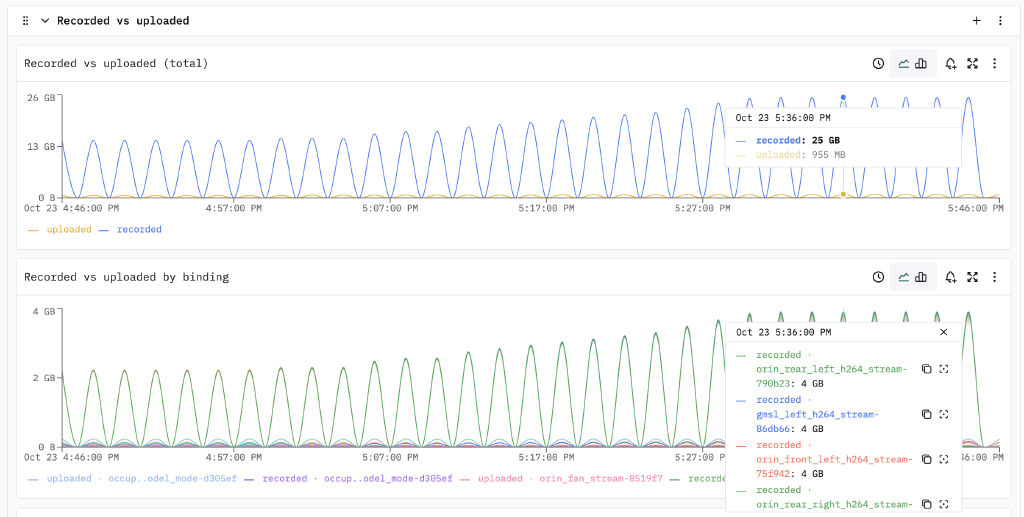Click the orange uploaded data point marker
1024x517 pixels.
[x=843, y=195]
